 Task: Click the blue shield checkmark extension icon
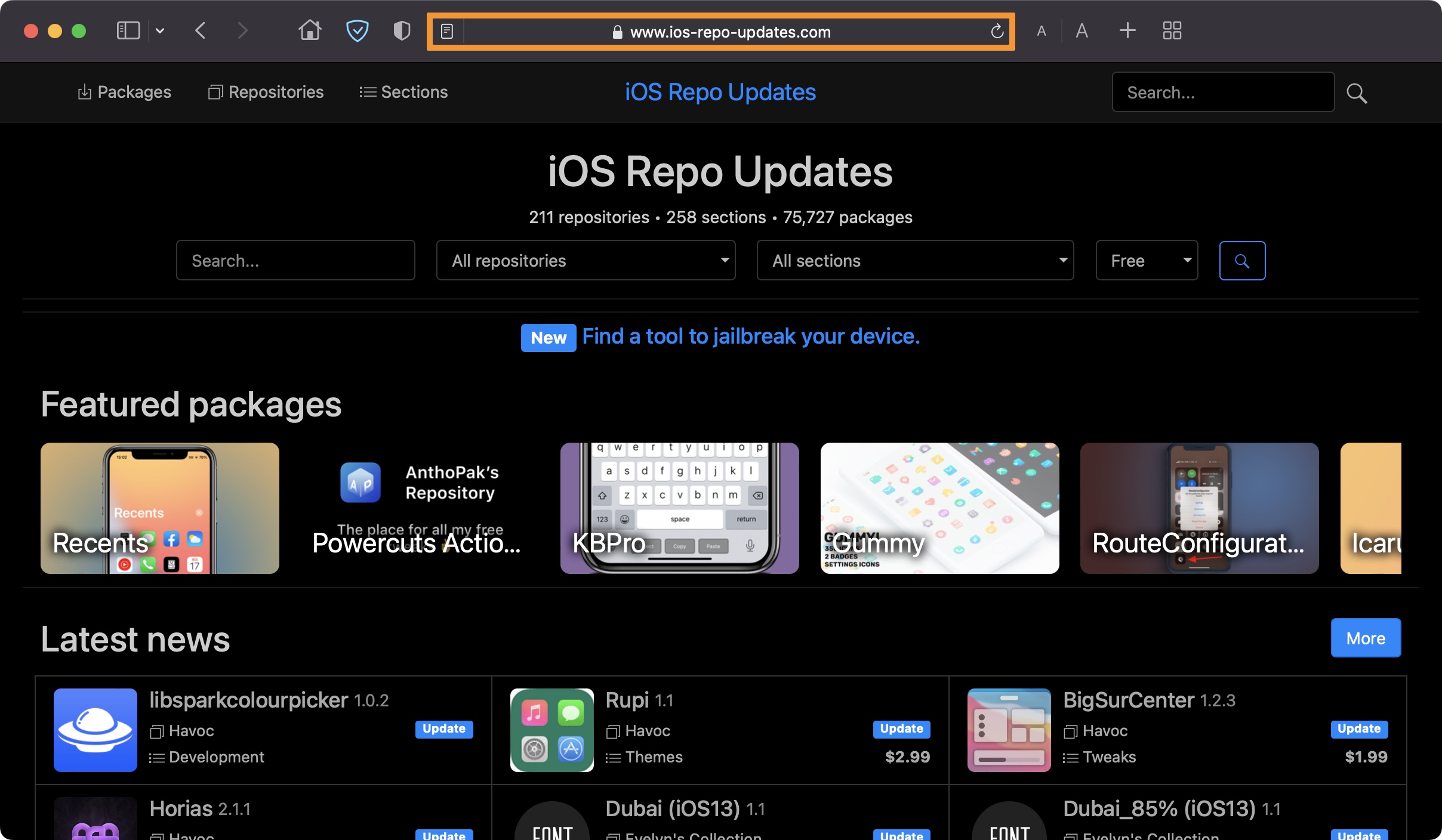click(x=357, y=30)
